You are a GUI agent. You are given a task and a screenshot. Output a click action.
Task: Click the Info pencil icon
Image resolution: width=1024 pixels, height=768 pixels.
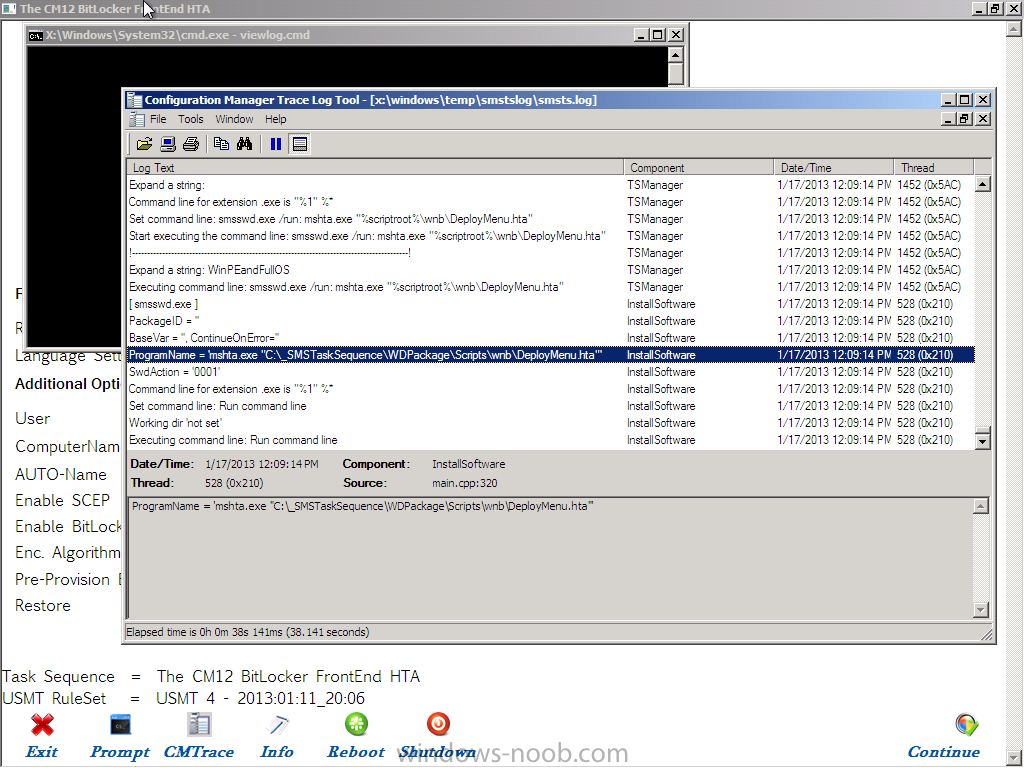click(x=277, y=725)
